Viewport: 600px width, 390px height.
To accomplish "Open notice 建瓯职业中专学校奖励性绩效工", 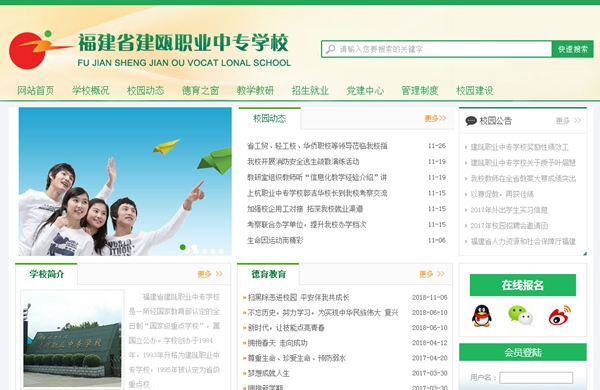I will coord(519,147).
